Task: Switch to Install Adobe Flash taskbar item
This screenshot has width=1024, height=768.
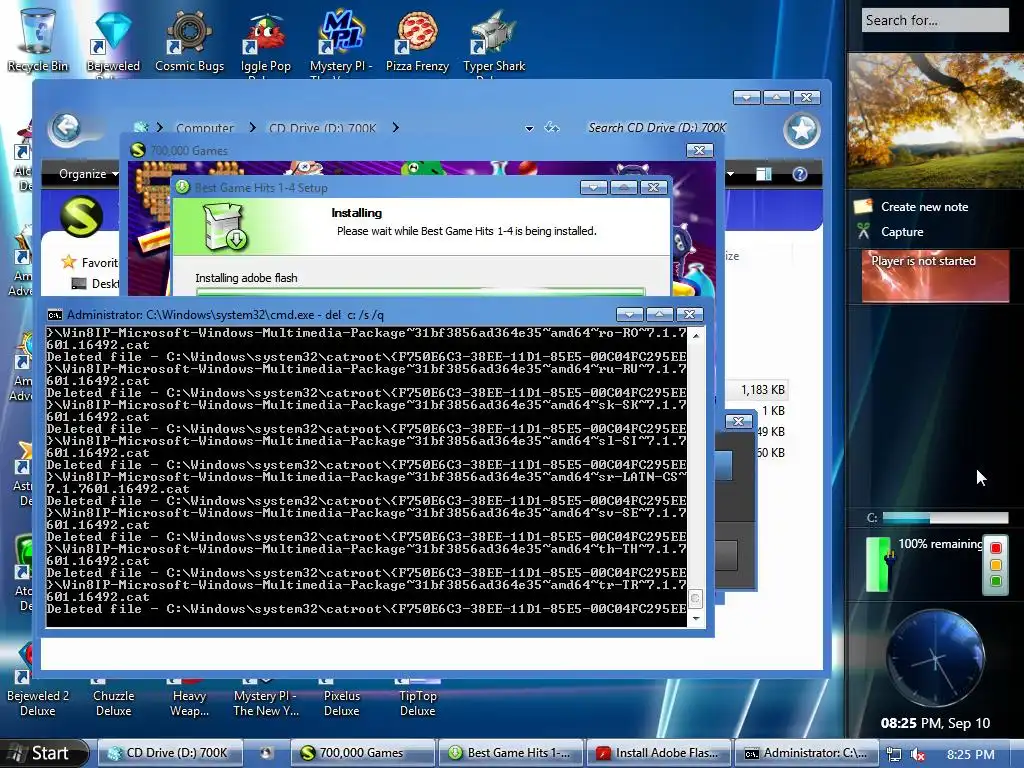Action: (x=658, y=753)
